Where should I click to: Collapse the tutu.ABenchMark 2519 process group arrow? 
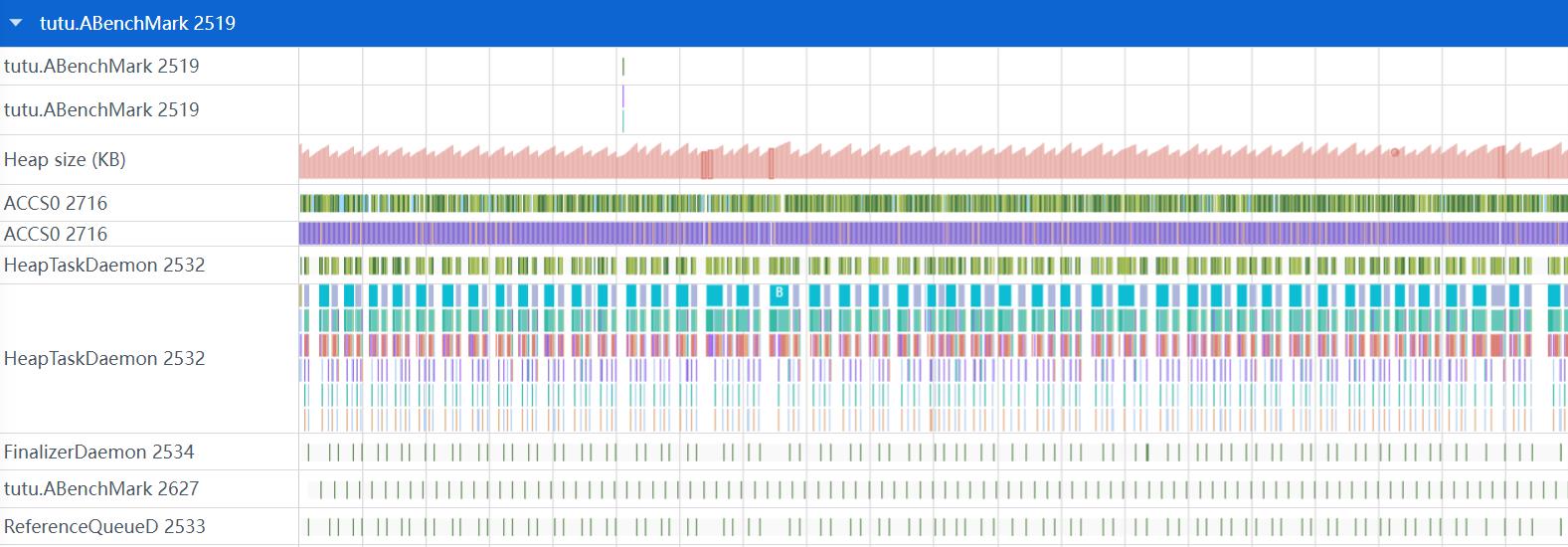pyautogui.click(x=16, y=23)
